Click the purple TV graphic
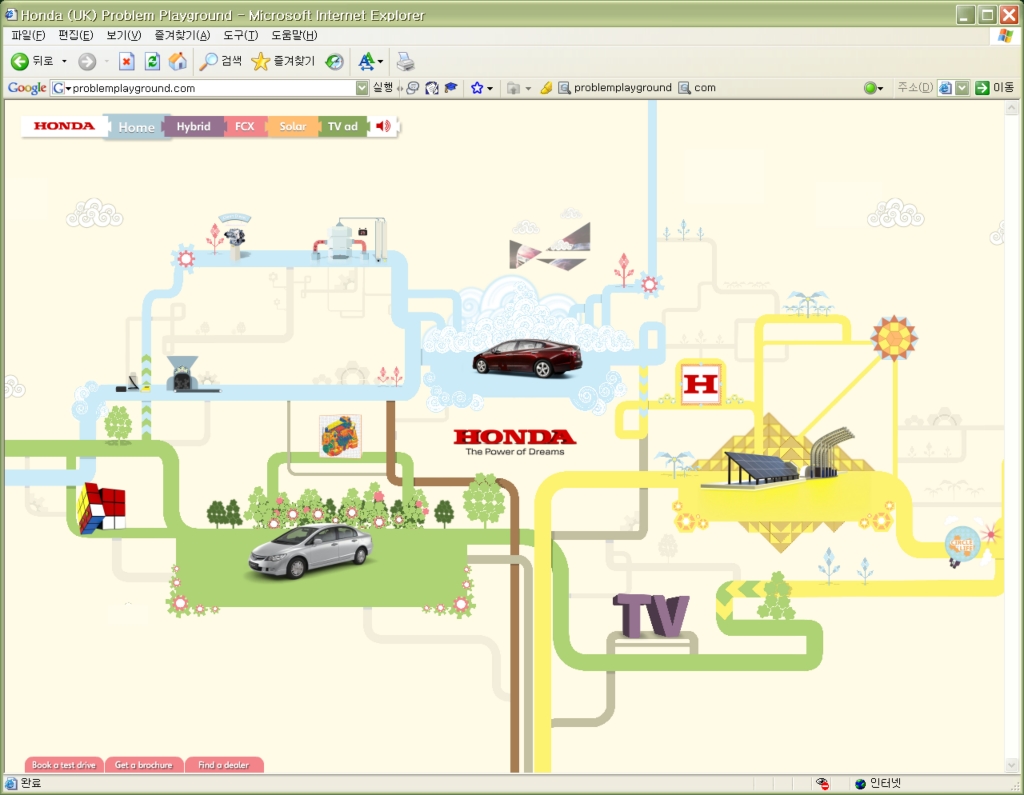The width and height of the screenshot is (1024, 795). (x=650, y=614)
